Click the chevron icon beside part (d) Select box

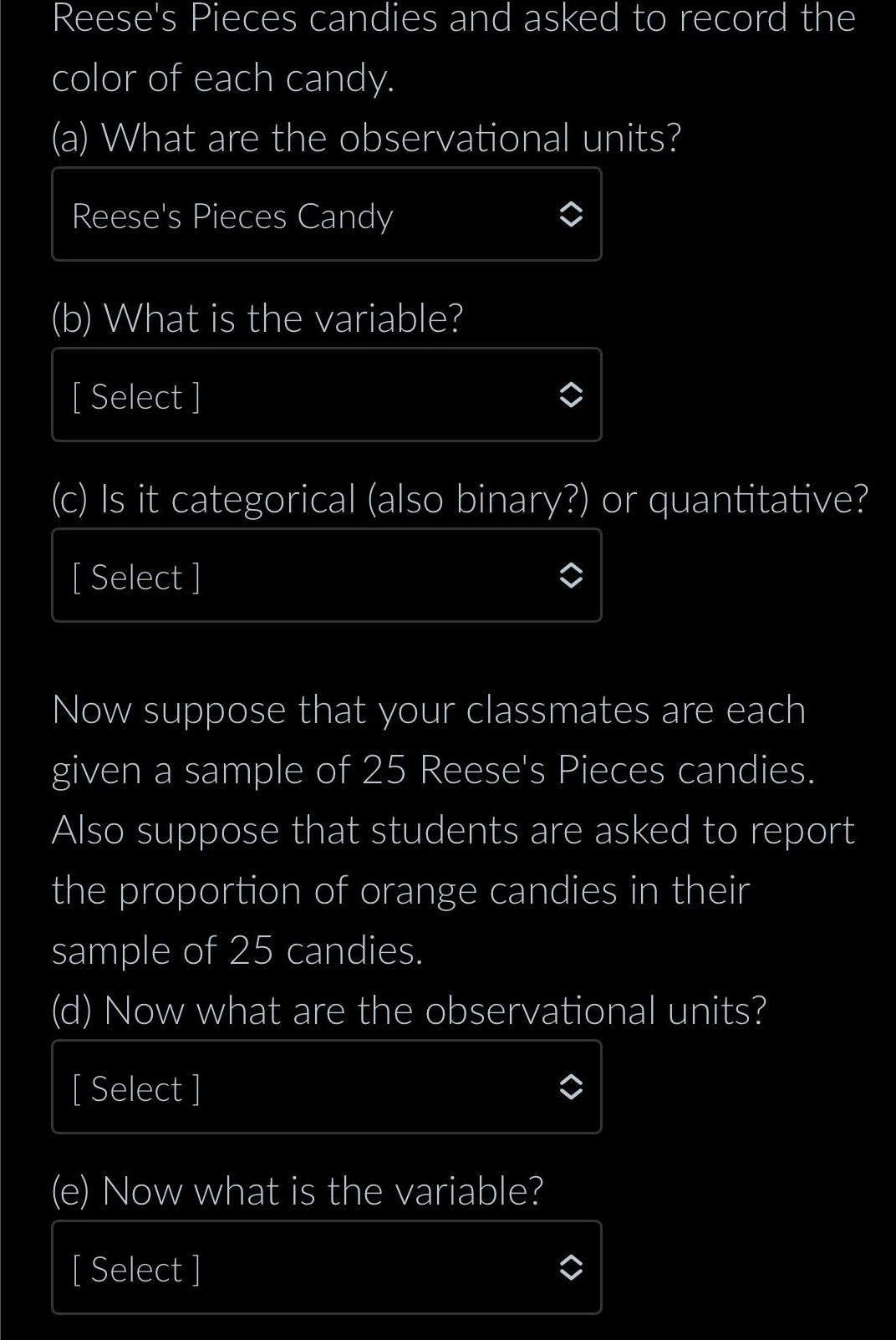pos(573,1088)
